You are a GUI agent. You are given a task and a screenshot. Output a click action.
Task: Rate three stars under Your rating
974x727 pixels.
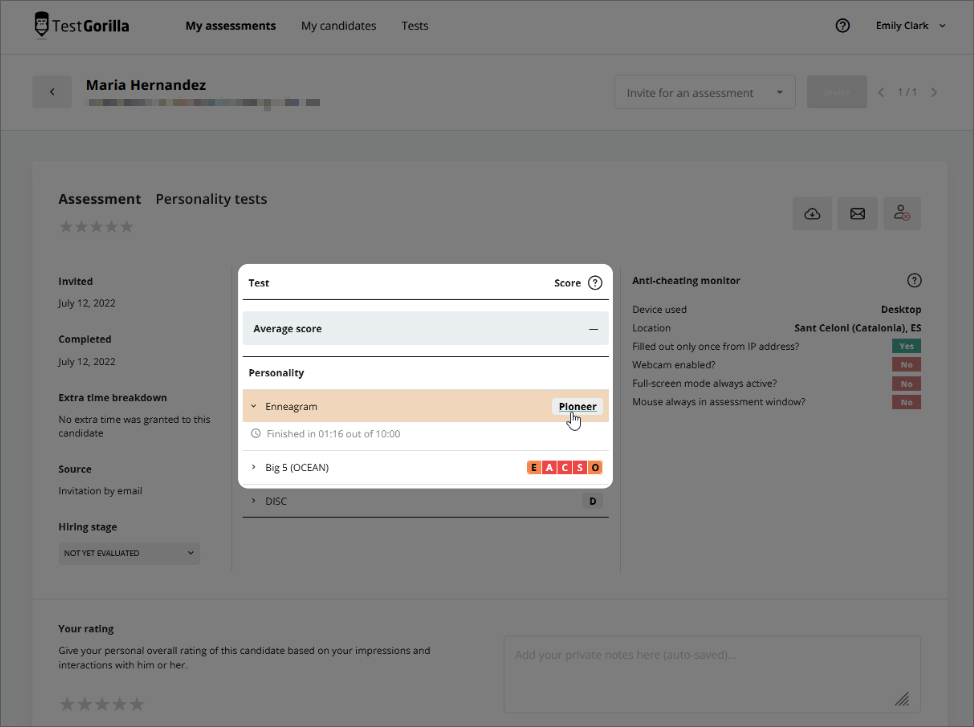102,704
